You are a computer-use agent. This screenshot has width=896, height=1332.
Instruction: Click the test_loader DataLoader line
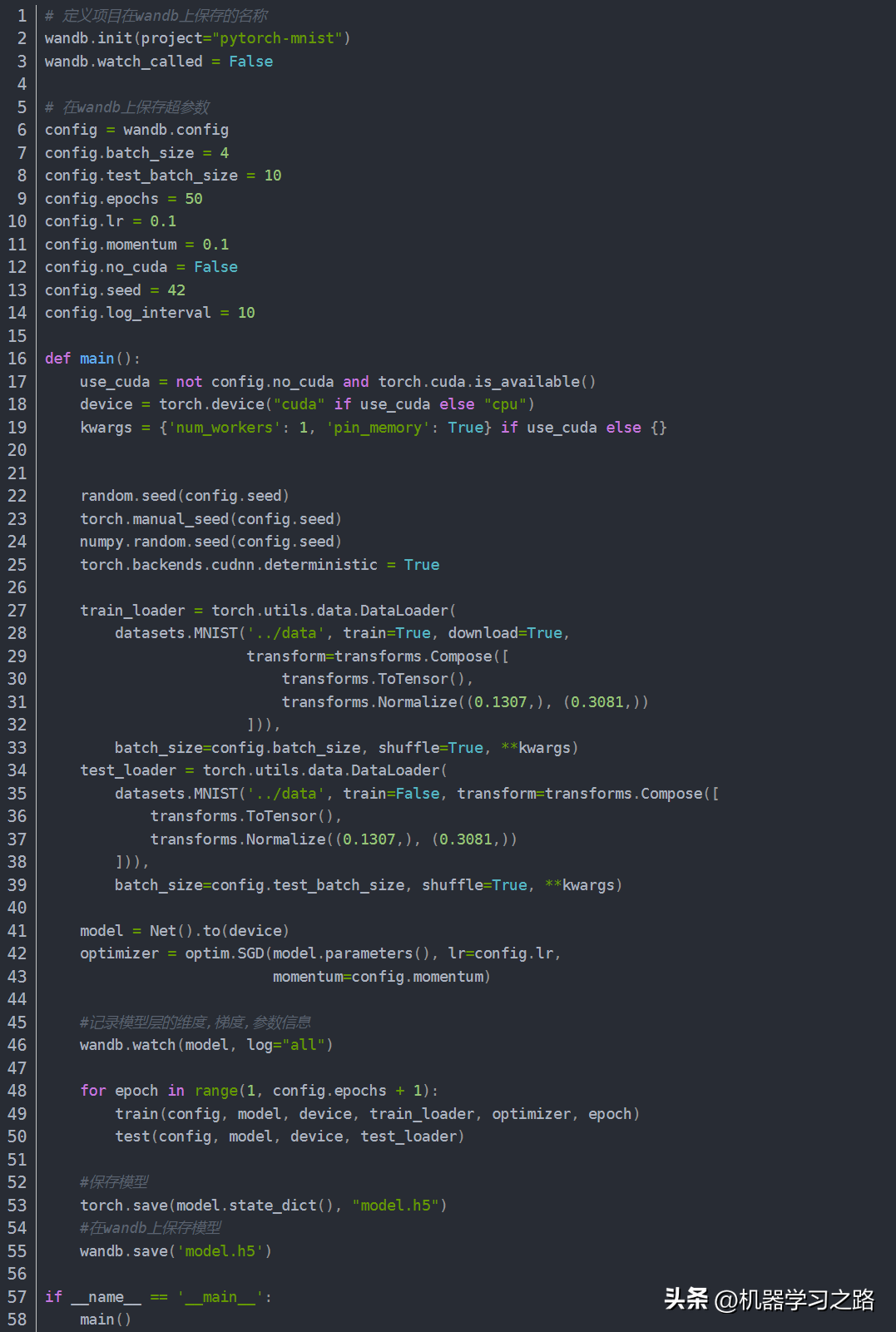pos(264,770)
